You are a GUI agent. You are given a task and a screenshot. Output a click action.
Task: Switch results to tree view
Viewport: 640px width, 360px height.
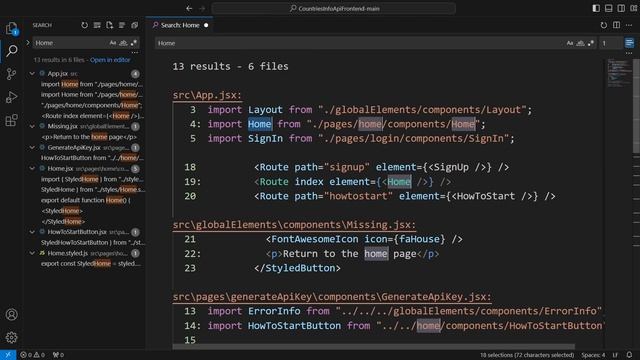[122, 25]
